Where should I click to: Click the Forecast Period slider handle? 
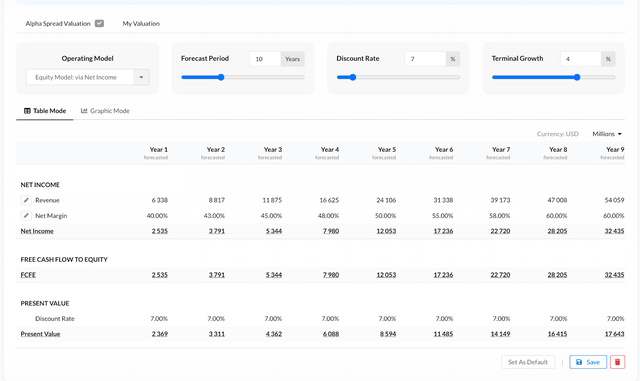click(x=221, y=77)
